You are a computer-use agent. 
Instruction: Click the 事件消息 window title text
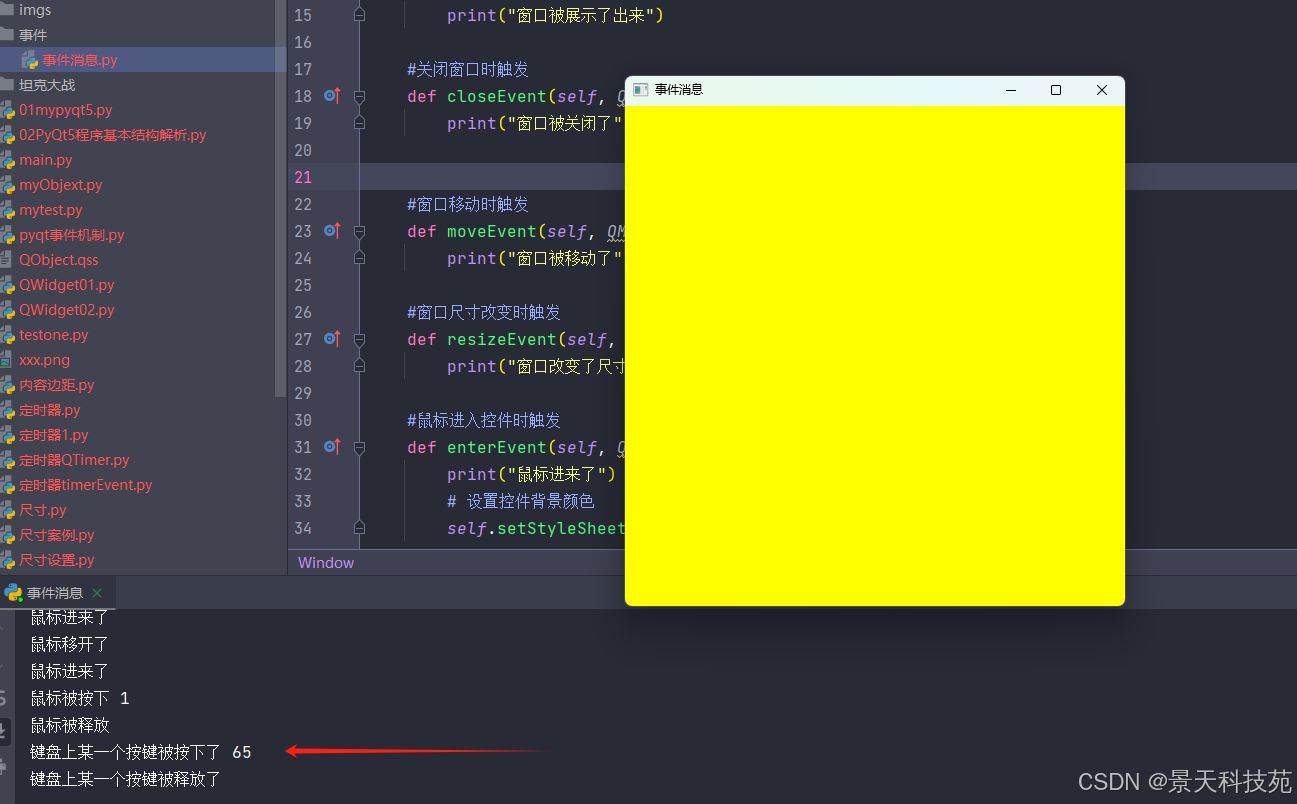679,90
